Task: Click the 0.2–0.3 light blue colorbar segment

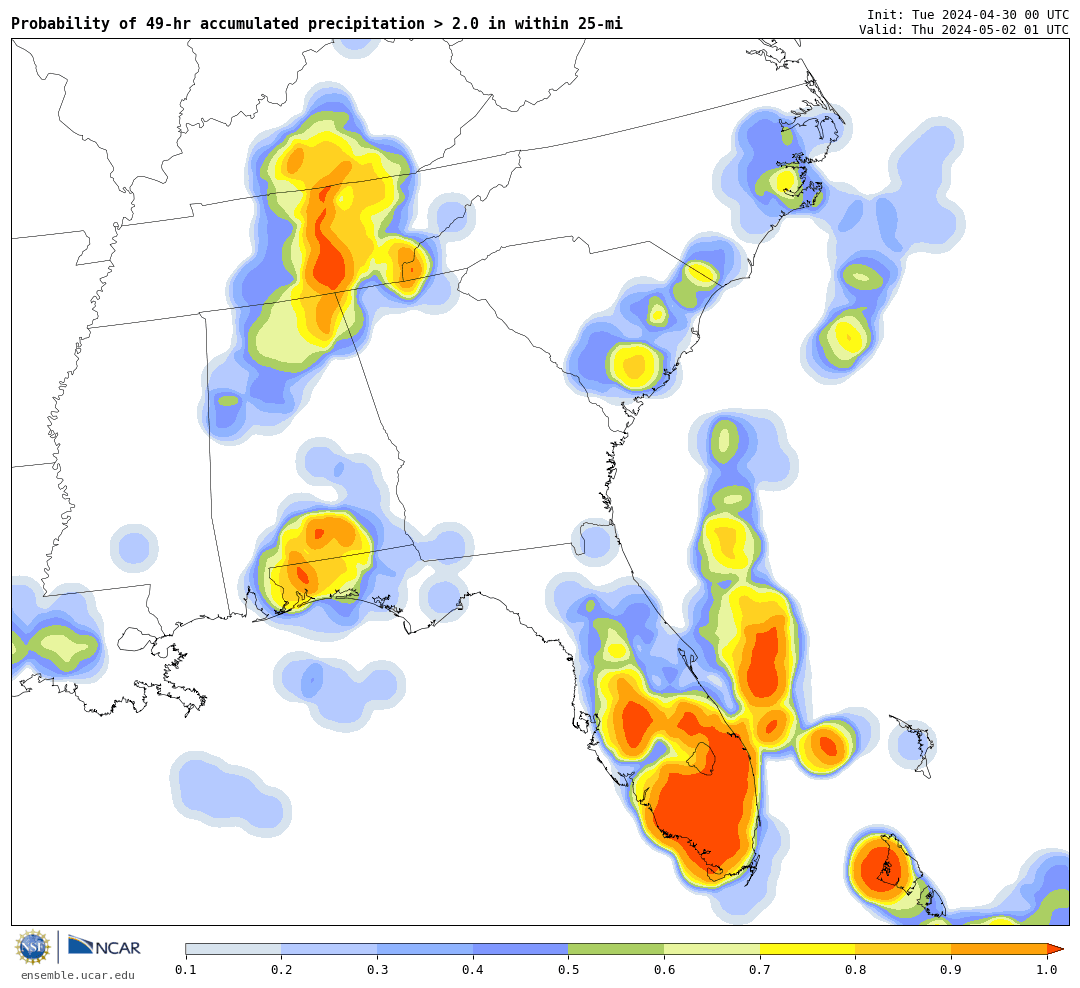Action: click(329, 949)
